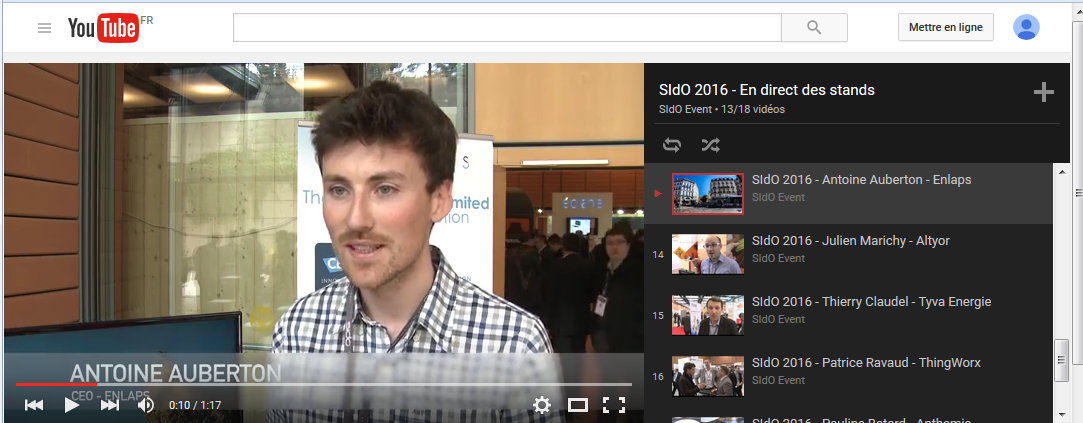The width and height of the screenshot is (1083, 423).
Task: Toggle playlist repeat loop
Action: [672, 144]
